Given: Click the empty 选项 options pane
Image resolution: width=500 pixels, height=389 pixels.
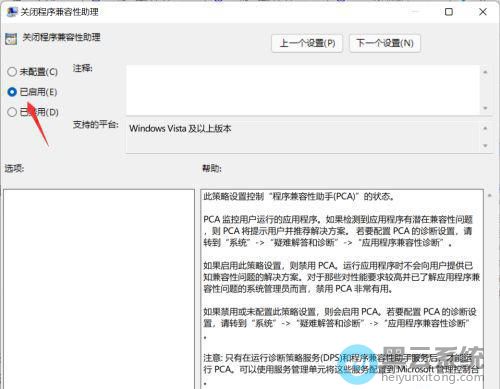Looking at the screenshot, I should 99,289.
